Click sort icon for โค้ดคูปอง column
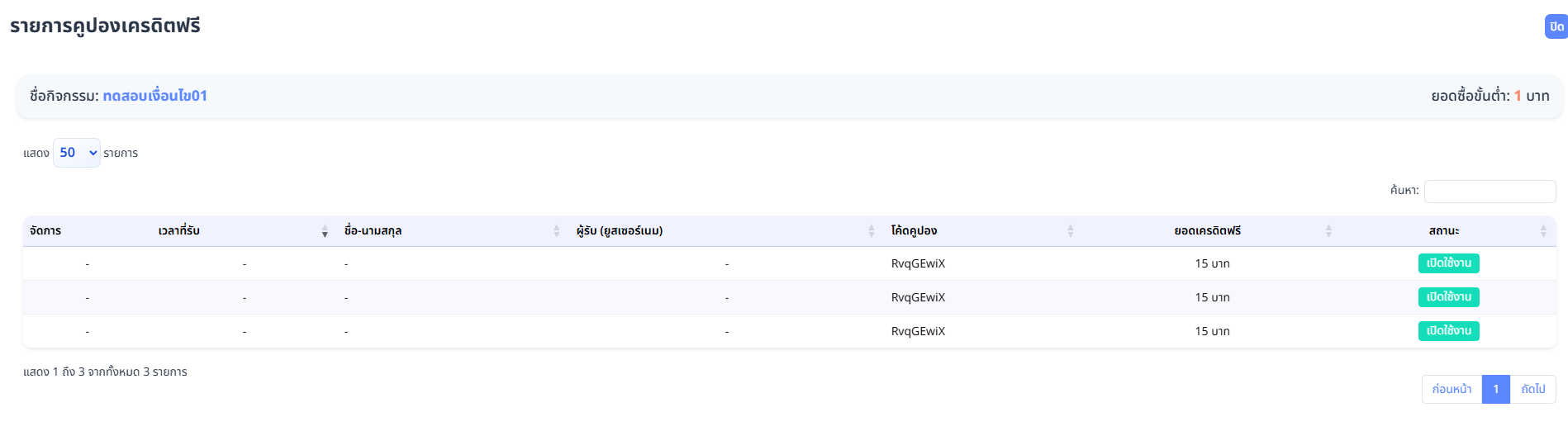 (x=1071, y=231)
